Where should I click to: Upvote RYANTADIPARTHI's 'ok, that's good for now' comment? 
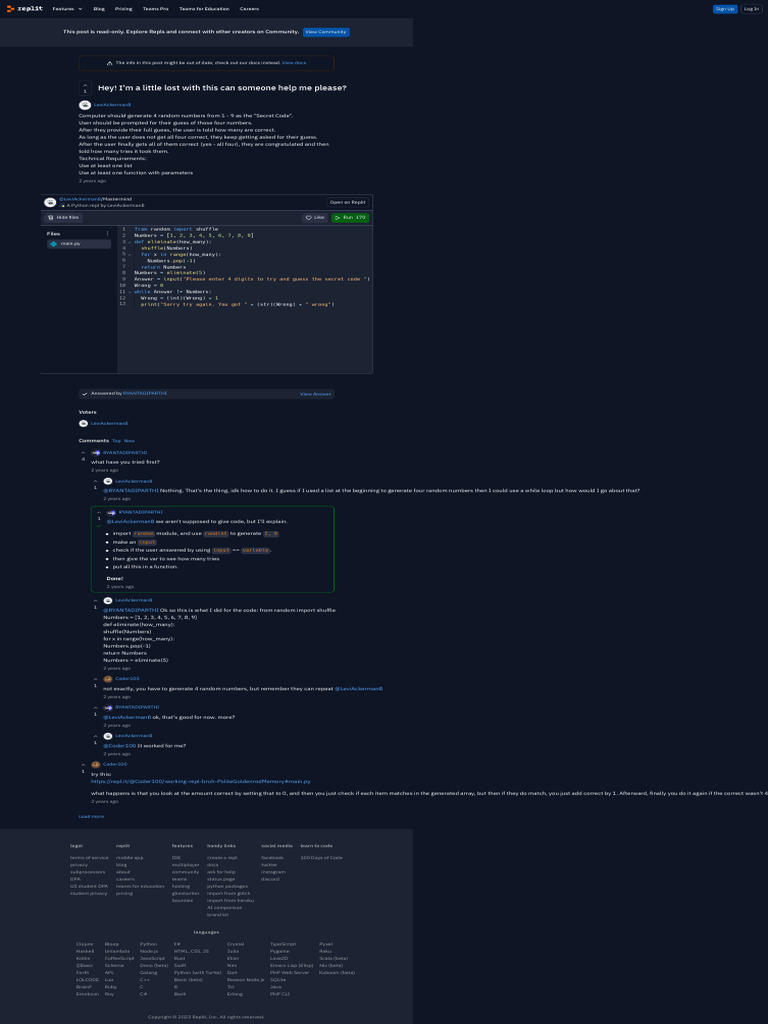coord(95,707)
